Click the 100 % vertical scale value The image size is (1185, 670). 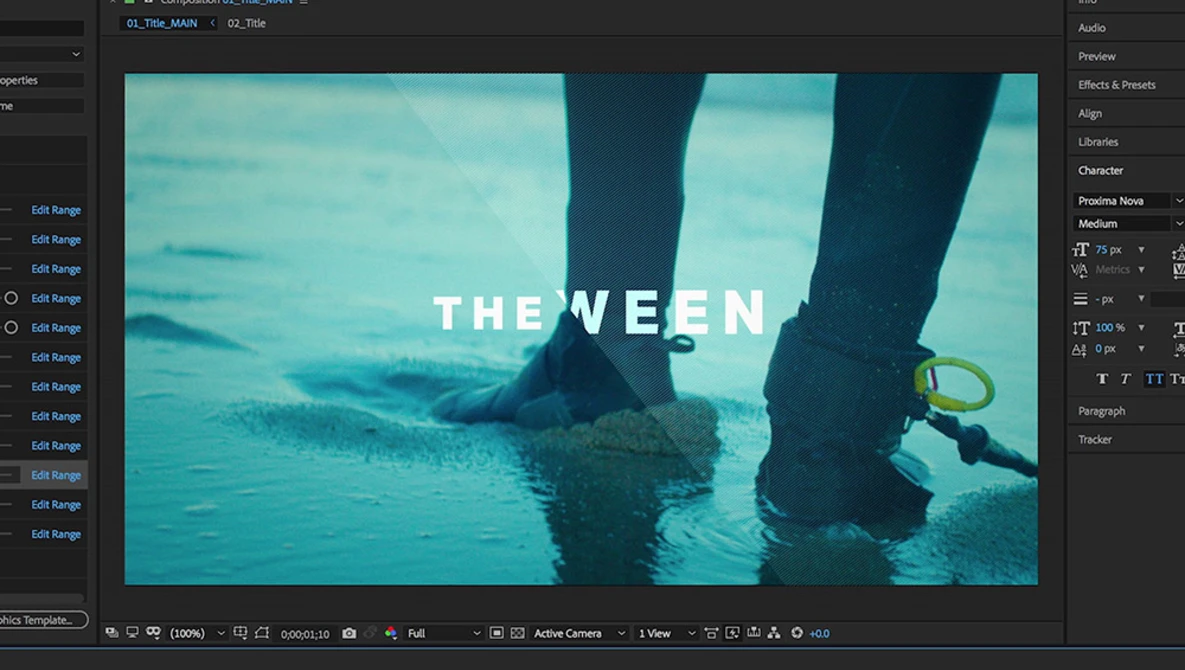pyautogui.click(x=1109, y=328)
